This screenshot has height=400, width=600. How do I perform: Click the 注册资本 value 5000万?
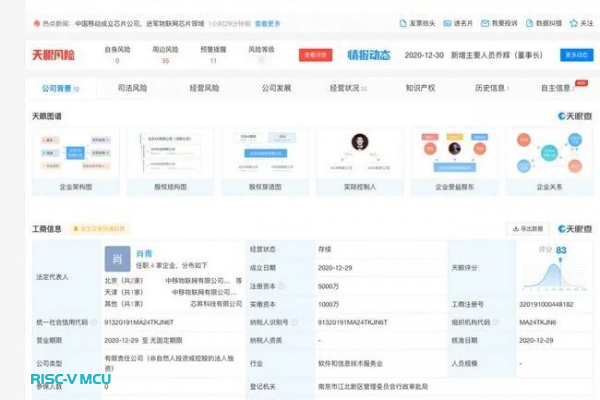click(x=328, y=286)
